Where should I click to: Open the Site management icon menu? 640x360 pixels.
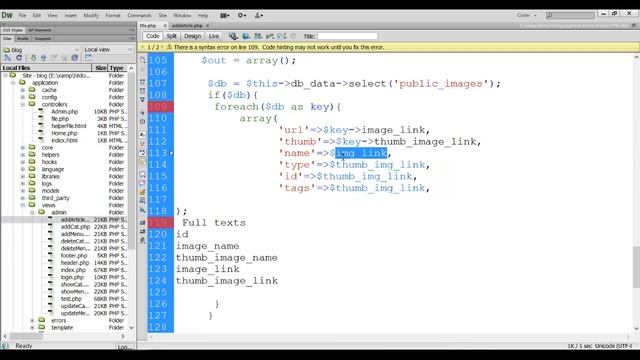pos(259,16)
